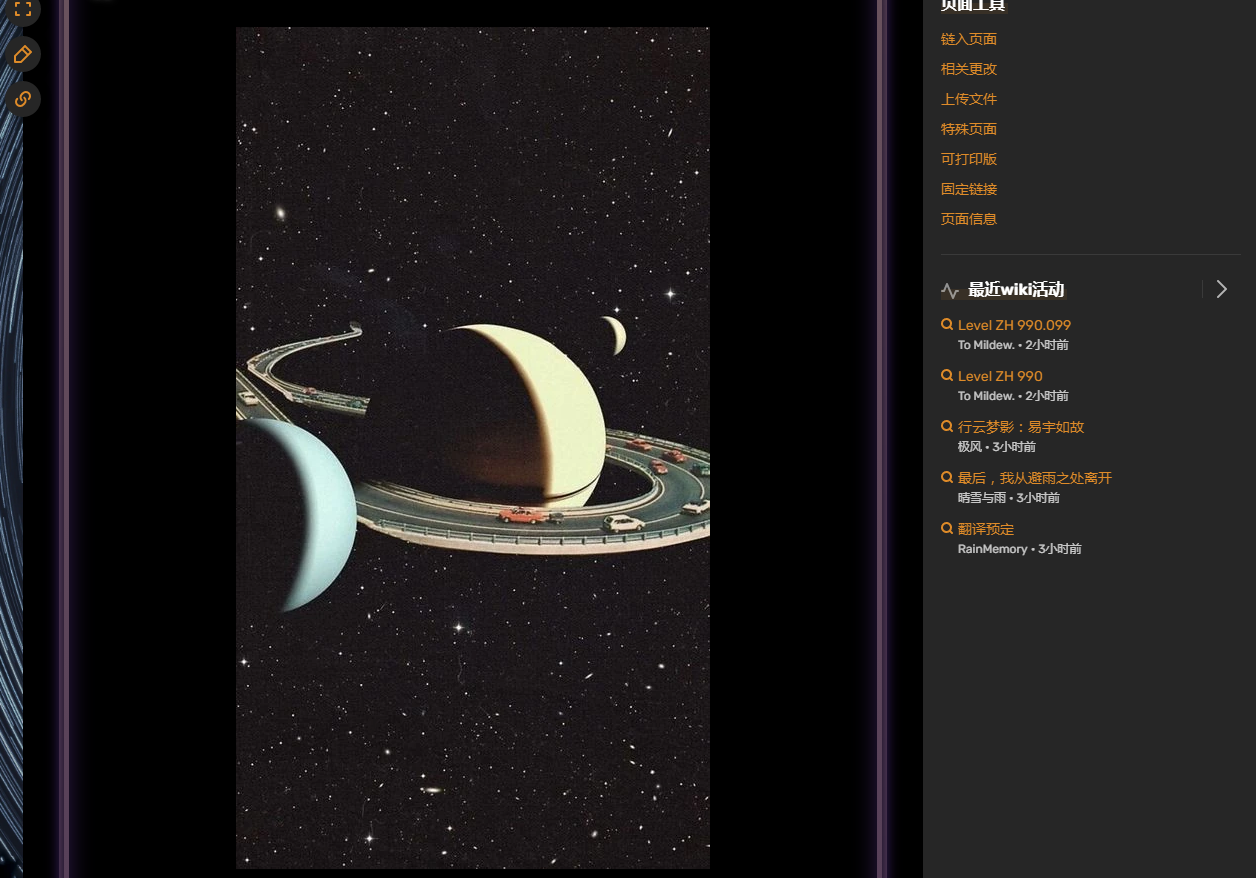The image size is (1256, 878).
Task: Open the 最后，我从避雨之处离开 activity entry
Action: 1035,478
